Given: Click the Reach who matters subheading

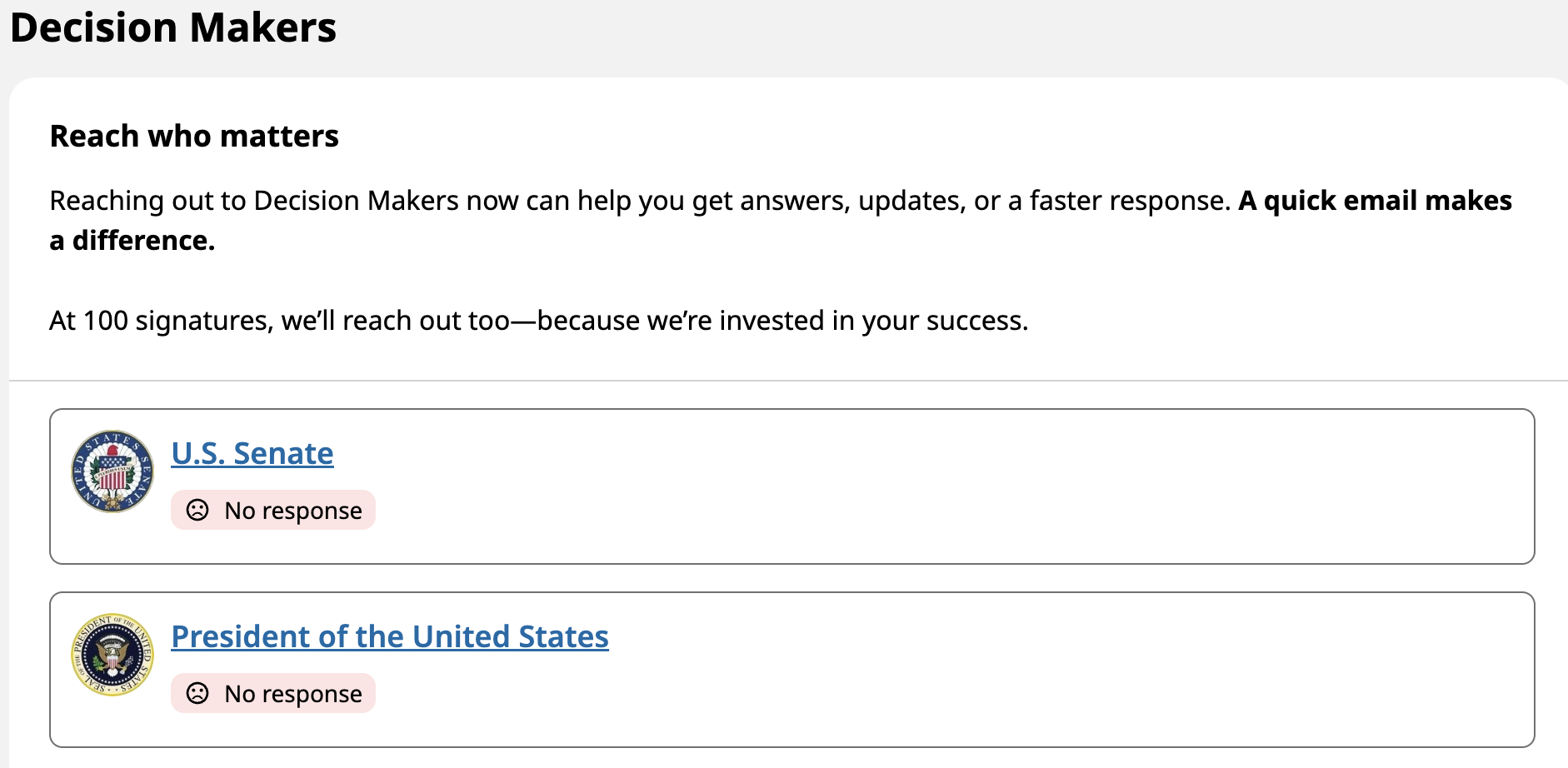Looking at the screenshot, I should 194,136.
